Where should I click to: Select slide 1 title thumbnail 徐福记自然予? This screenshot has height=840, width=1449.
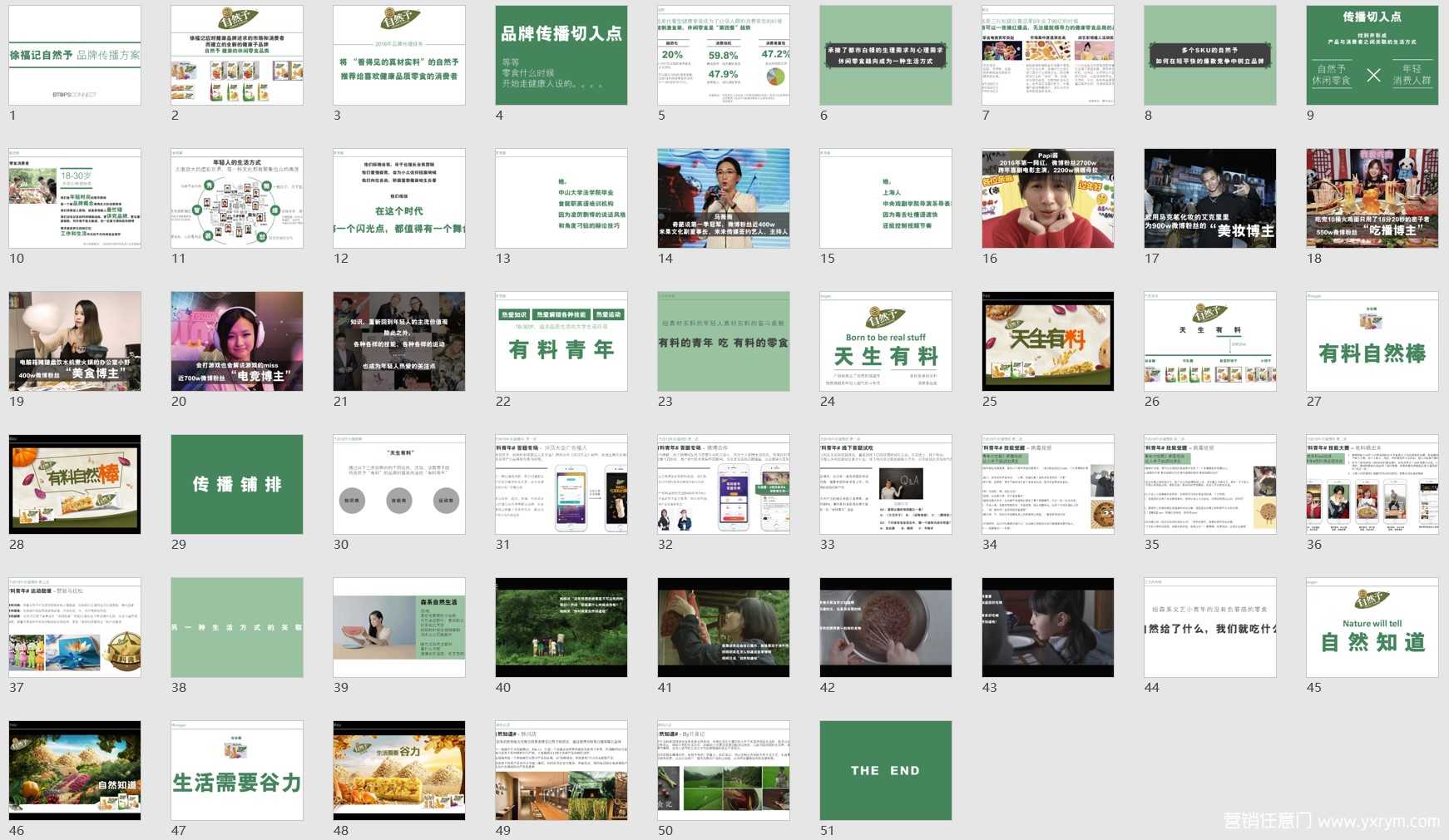75,55
